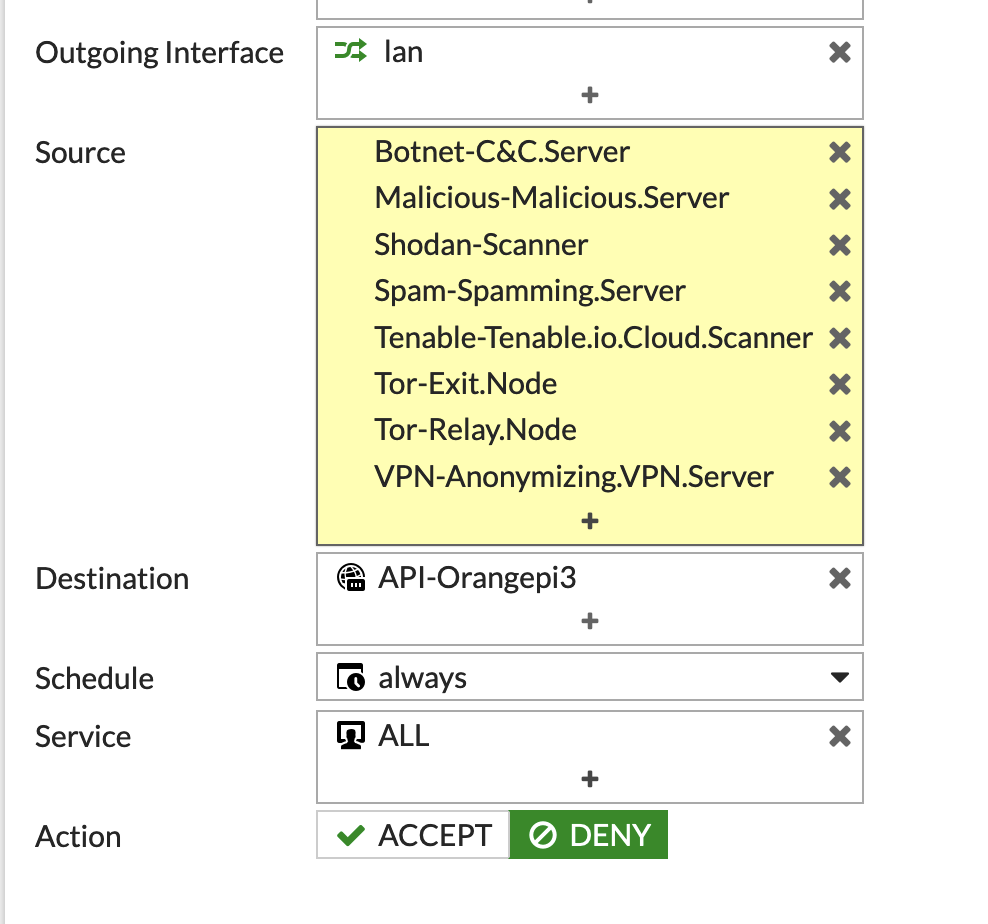
Task: Remove Shodan-Scanner from source list
Action: (839, 245)
